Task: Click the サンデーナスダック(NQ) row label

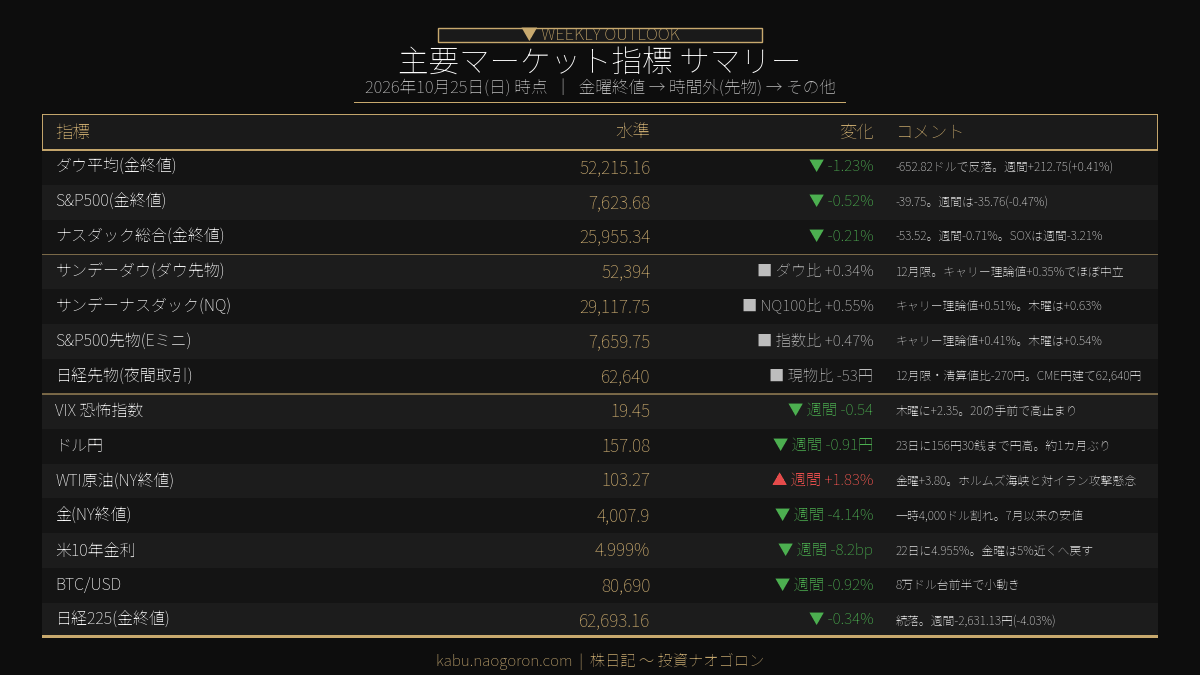Action: pyautogui.click(x=144, y=305)
